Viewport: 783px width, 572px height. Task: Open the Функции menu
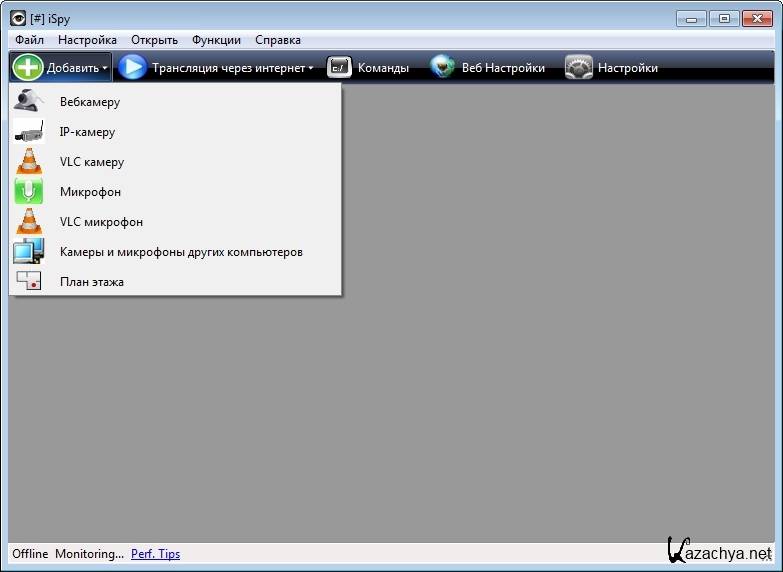coord(216,40)
